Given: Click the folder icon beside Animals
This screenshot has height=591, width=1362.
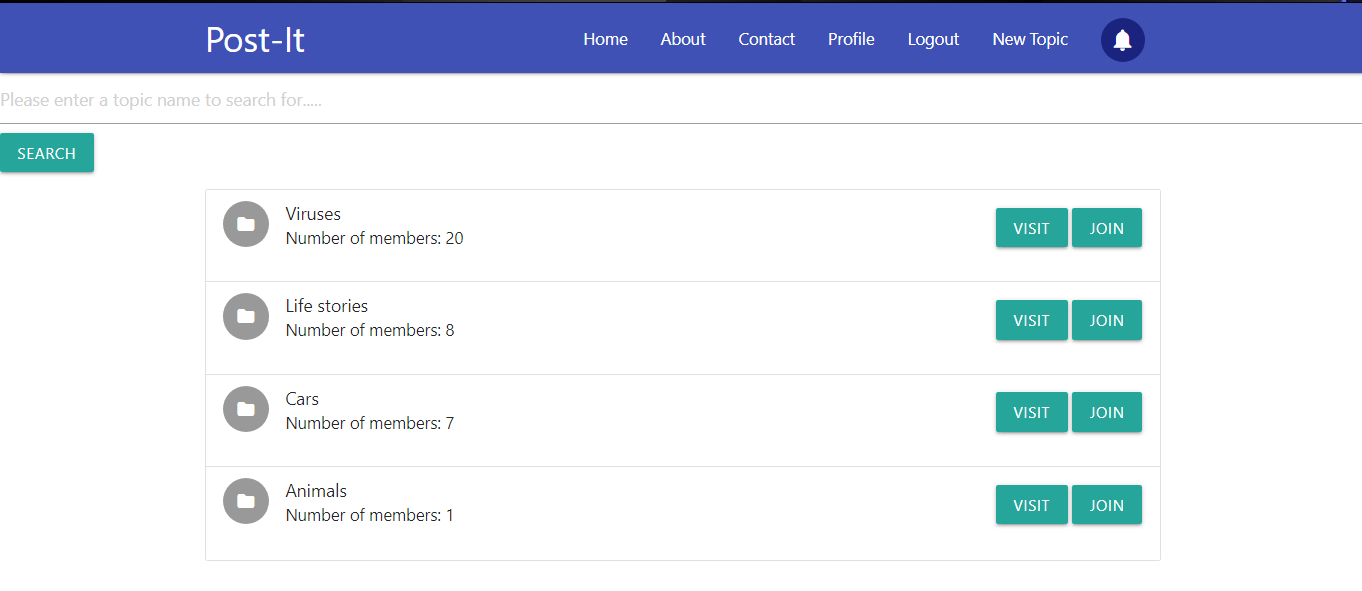Looking at the screenshot, I should point(246,501).
